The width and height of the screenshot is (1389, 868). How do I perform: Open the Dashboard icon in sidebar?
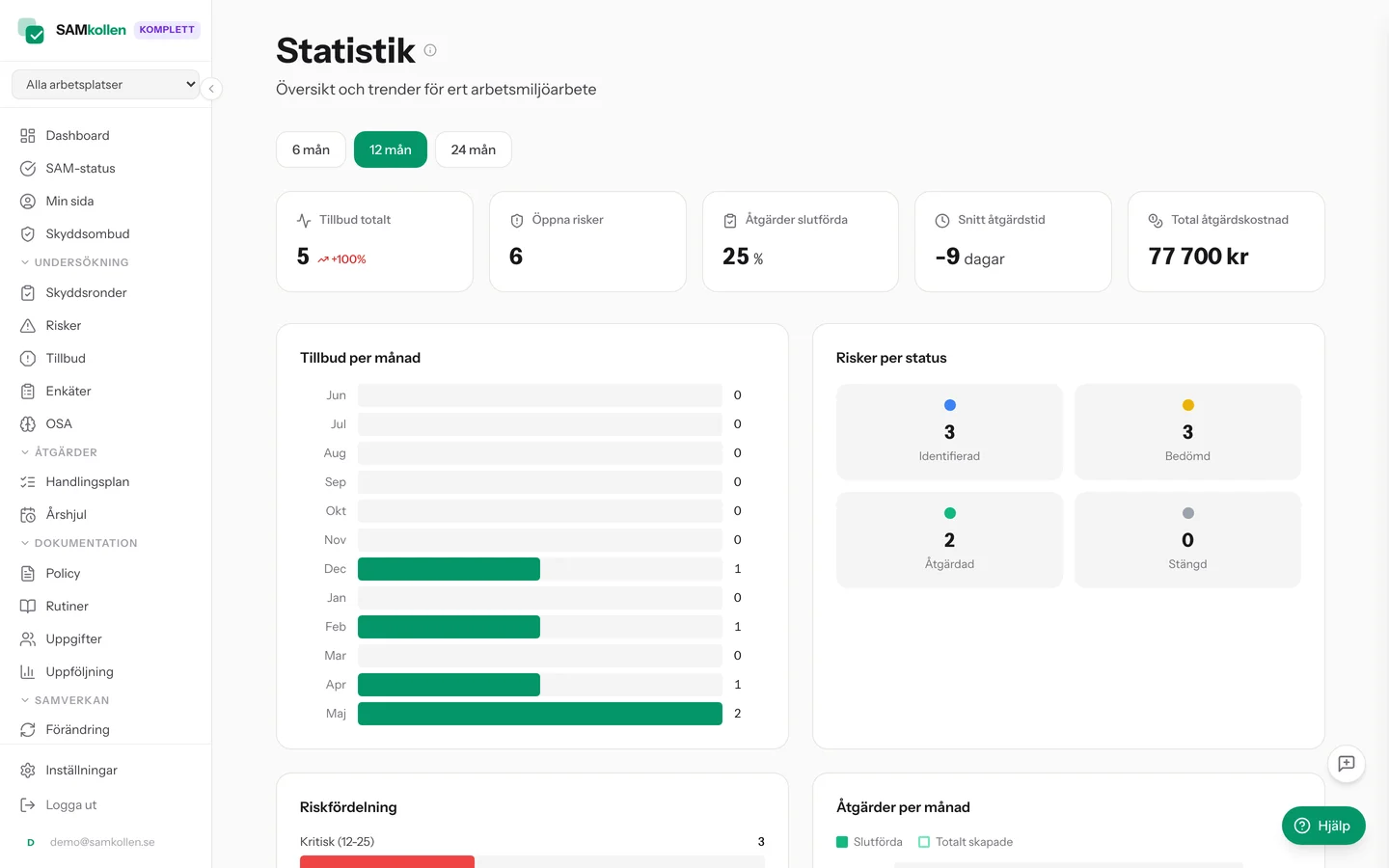pos(28,136)
